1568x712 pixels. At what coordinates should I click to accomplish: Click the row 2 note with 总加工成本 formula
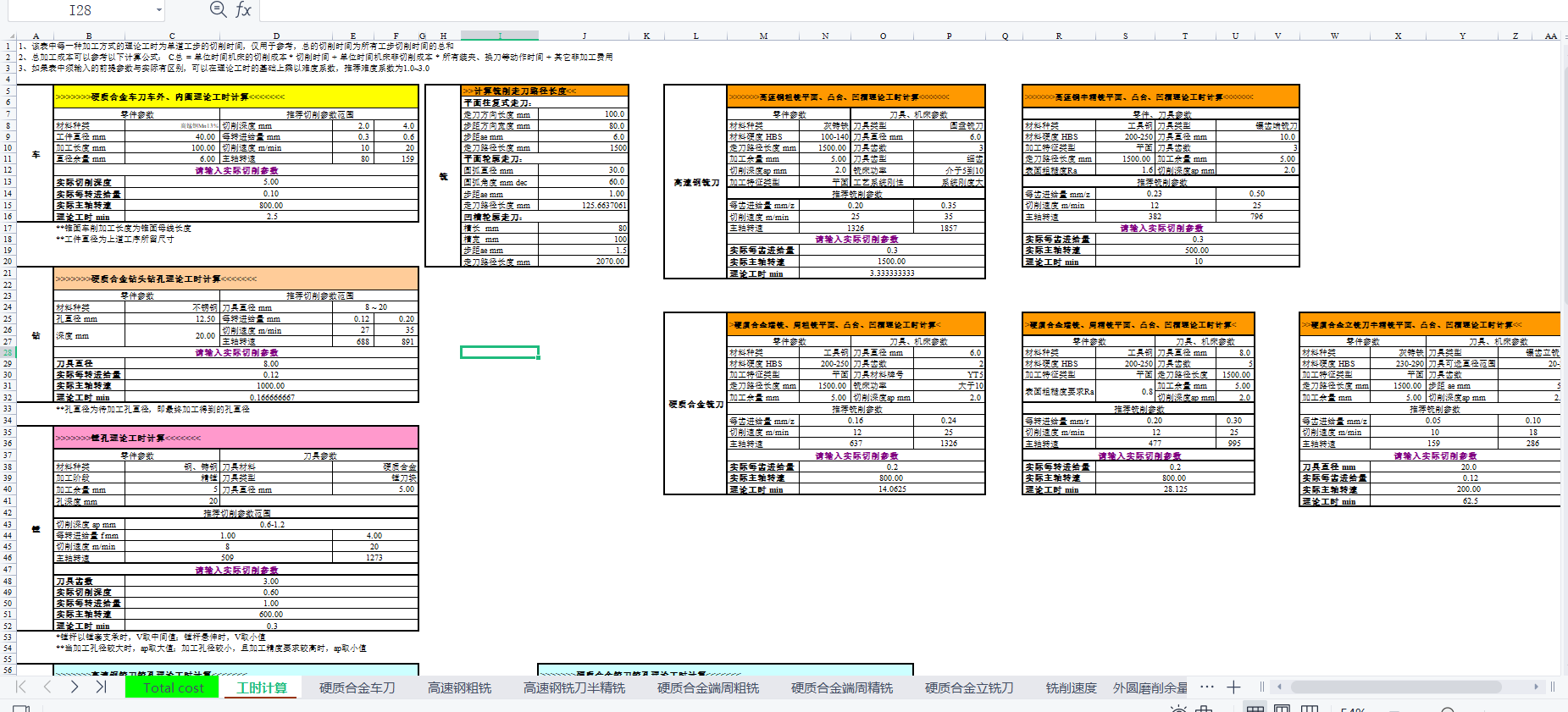click(315, 57)
